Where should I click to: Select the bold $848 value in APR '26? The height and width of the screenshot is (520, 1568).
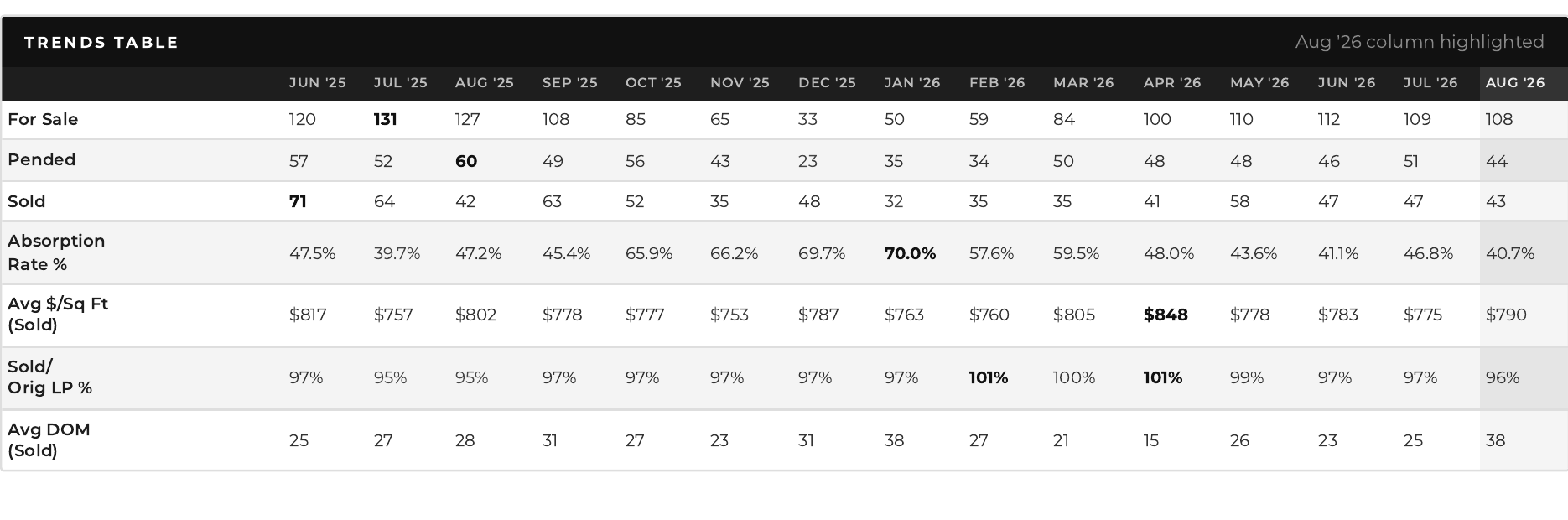pos(1166,315)
